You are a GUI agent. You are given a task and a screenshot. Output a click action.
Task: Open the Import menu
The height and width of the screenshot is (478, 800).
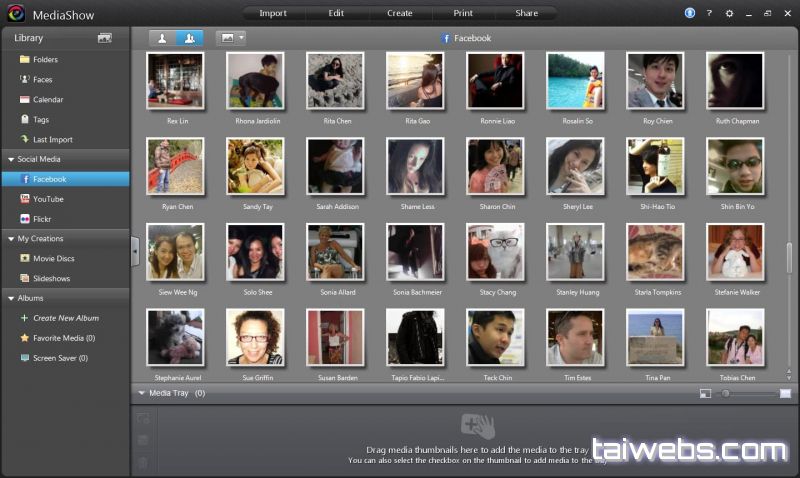tap(272, 13)
